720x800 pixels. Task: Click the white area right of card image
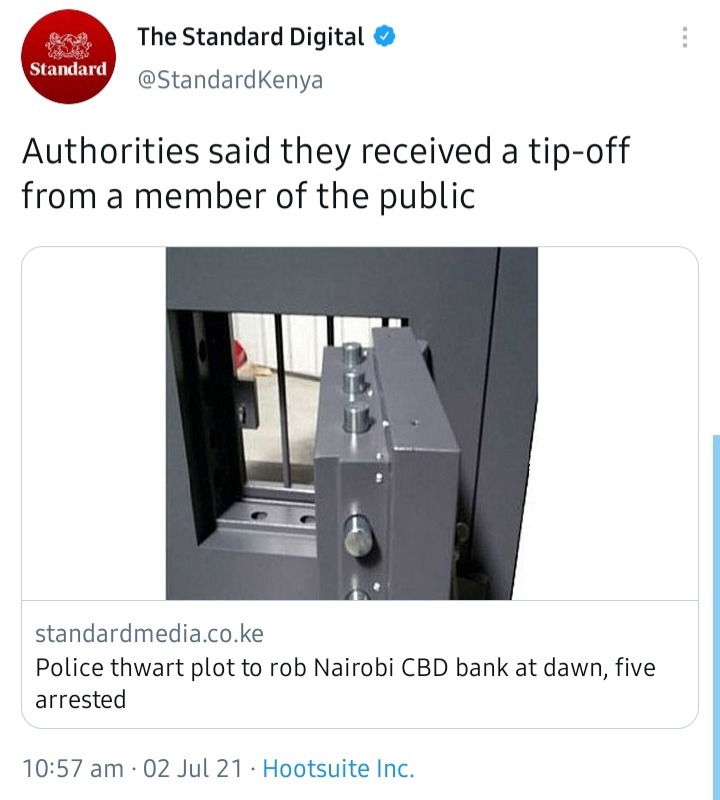(617, 423)
